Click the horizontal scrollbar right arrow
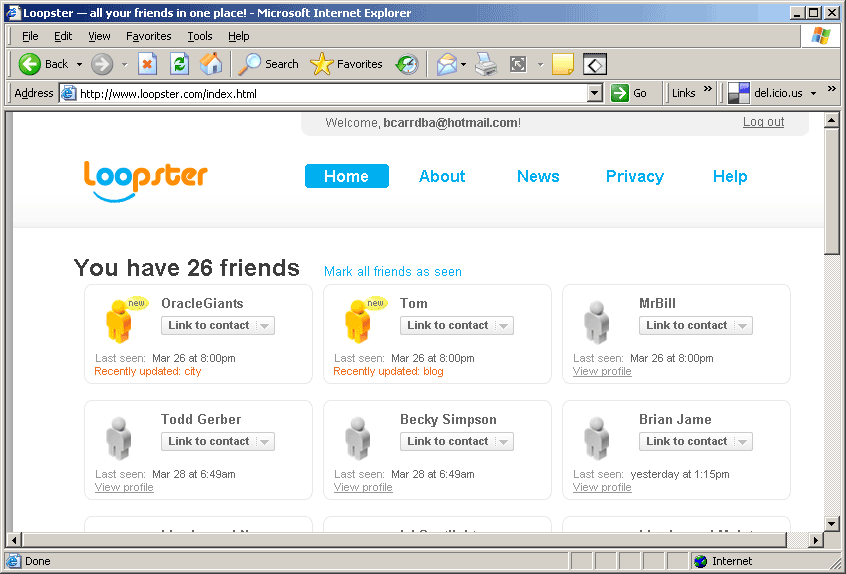This screenshot has width=846, height=574. coord(816,539)
